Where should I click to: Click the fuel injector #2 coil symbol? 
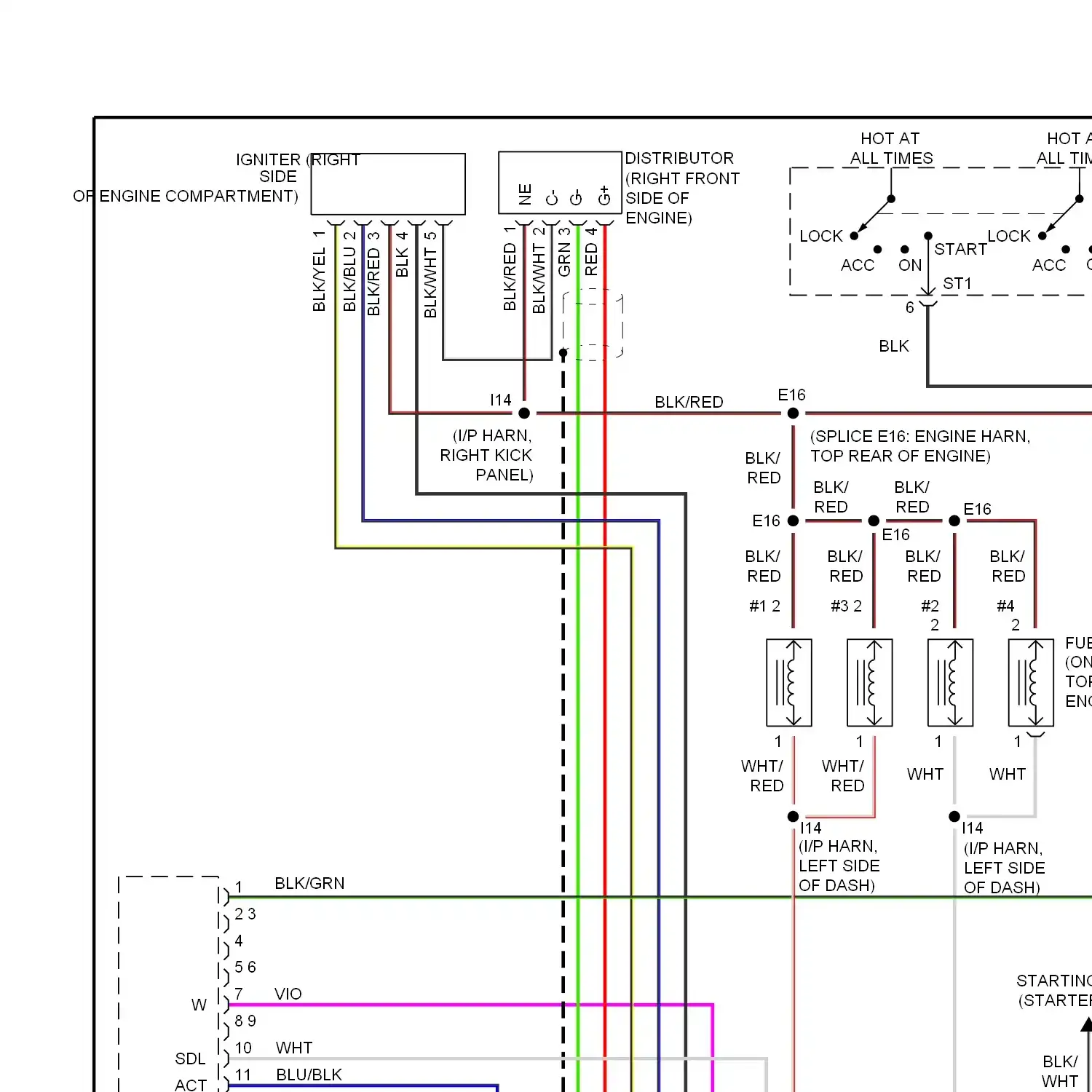point(951,683)
